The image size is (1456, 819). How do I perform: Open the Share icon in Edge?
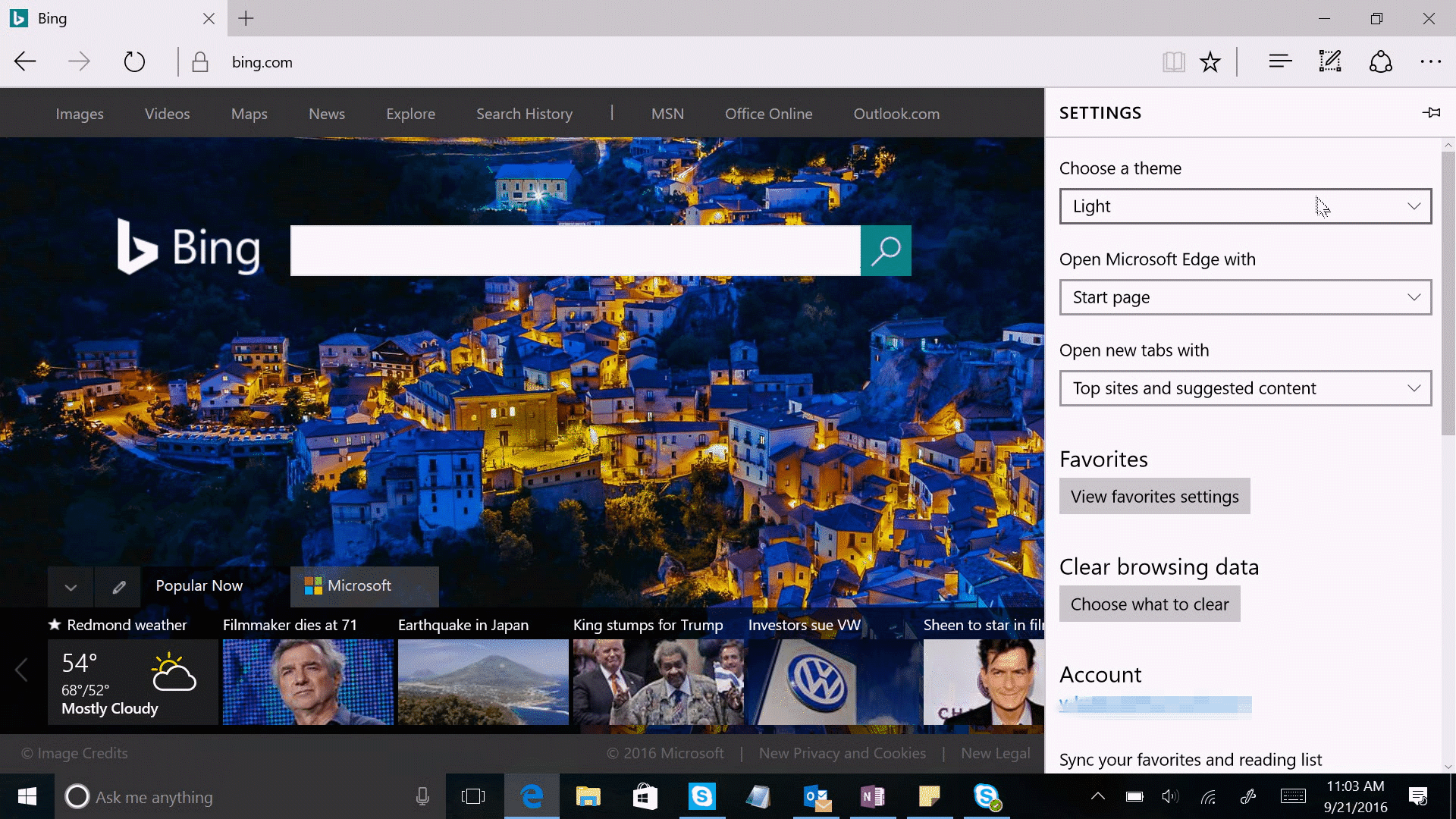[x=1381, y=62]
